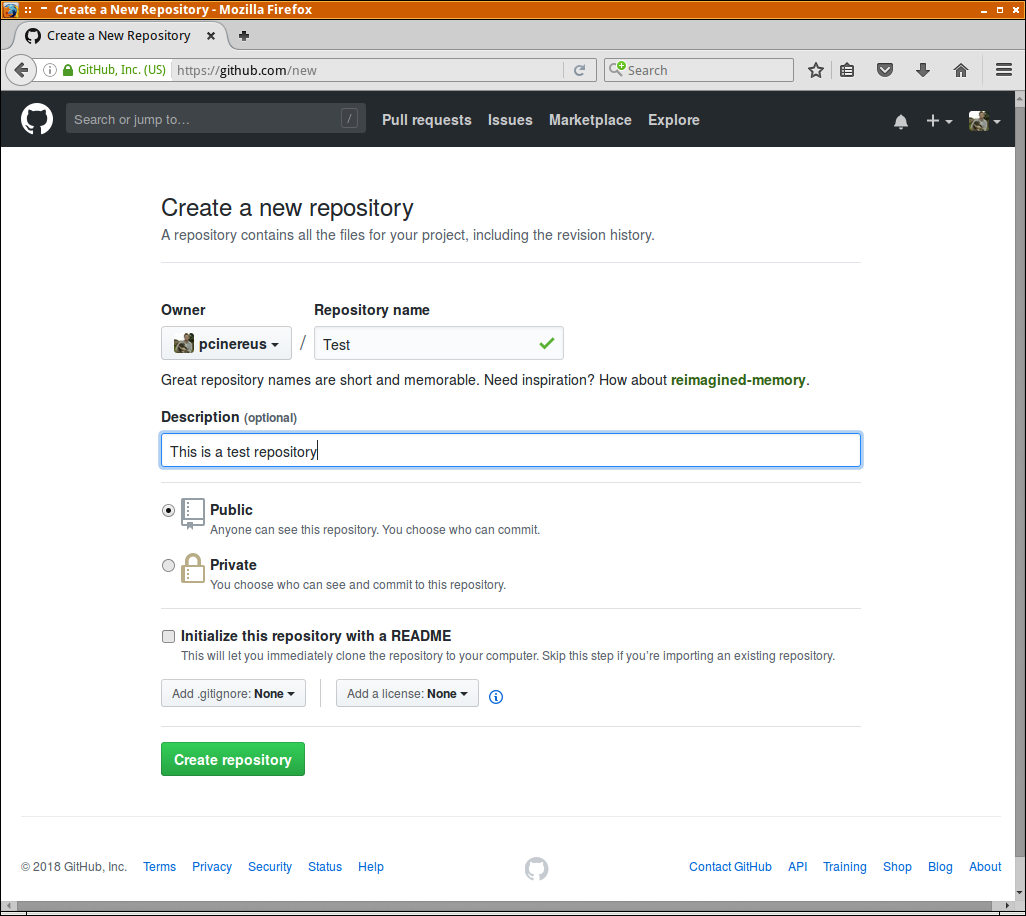This screenshot has width=1026, height=916.
Task: Open the notifications bell
Action: point(901,121)
